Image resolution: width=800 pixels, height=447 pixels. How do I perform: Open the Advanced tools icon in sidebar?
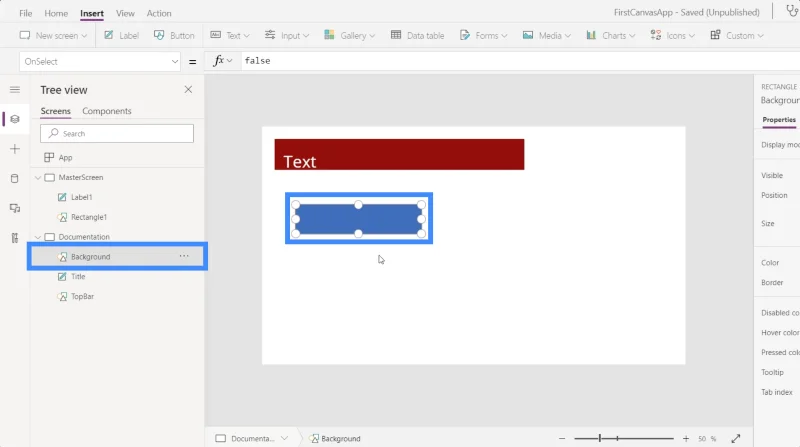pyautogui.click(x=15, y=238)
